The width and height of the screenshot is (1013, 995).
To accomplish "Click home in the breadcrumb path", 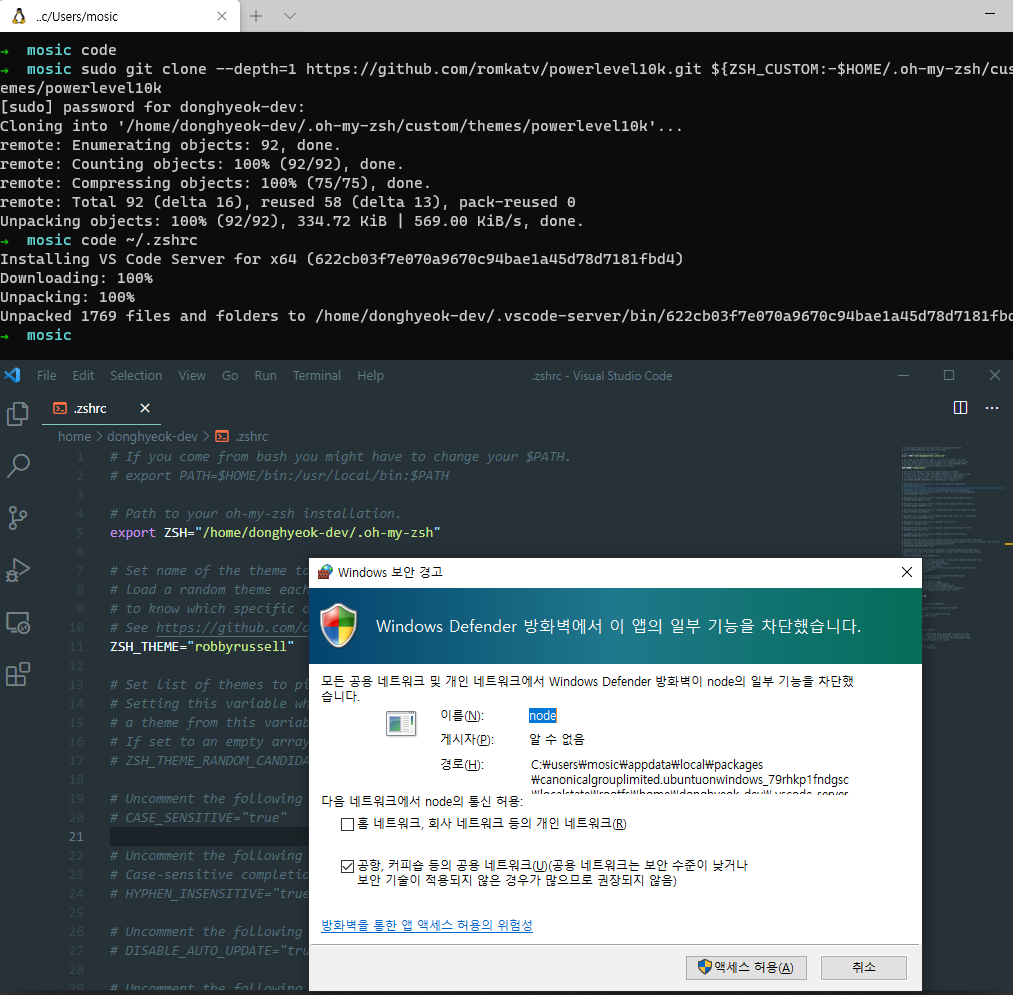I will pos(74,437).
